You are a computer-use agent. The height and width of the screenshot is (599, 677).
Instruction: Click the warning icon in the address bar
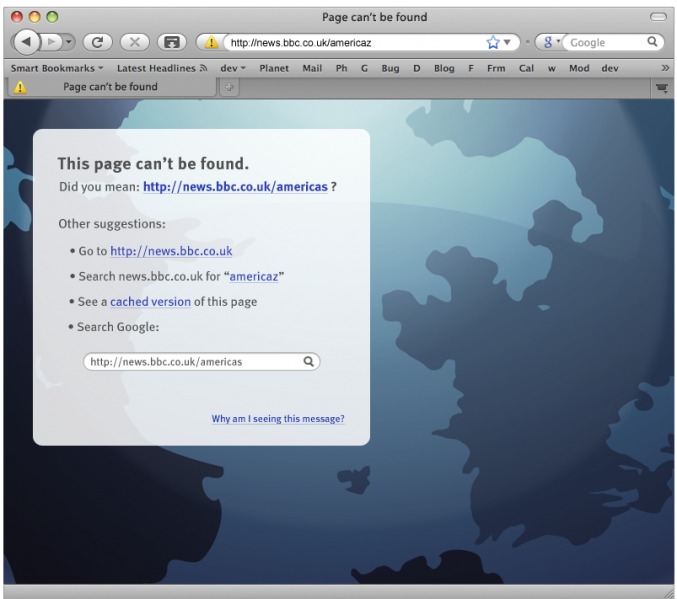pyautogui.click(x=211, y=42)
